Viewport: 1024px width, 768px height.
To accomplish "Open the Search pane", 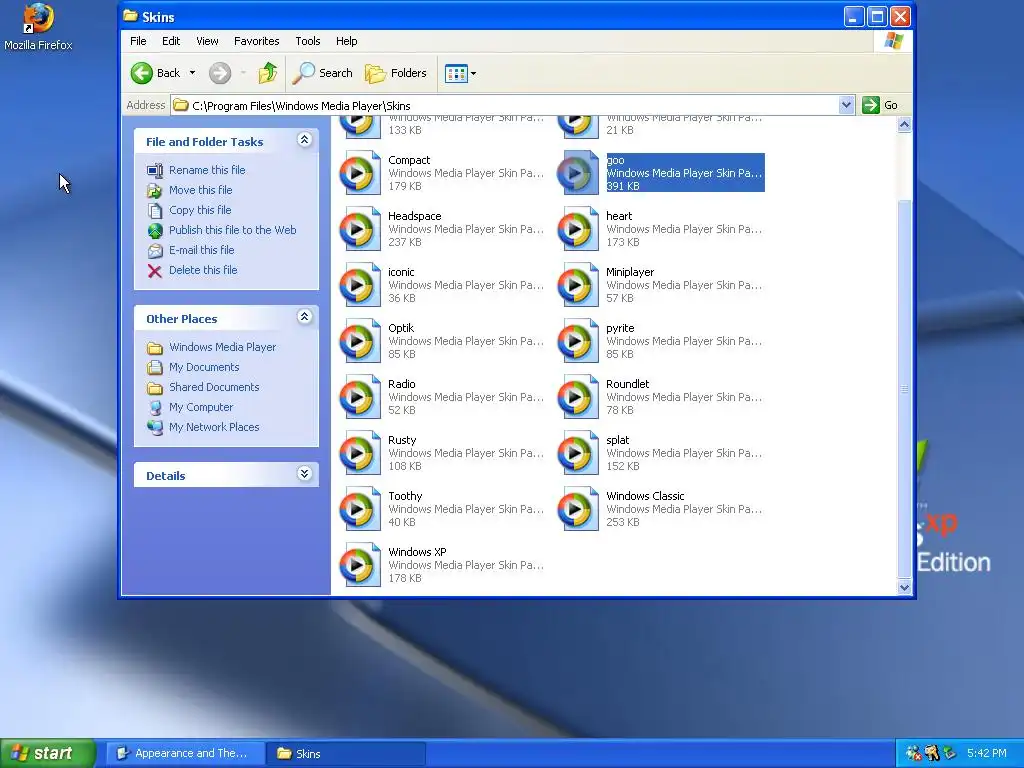I will 322,73.
